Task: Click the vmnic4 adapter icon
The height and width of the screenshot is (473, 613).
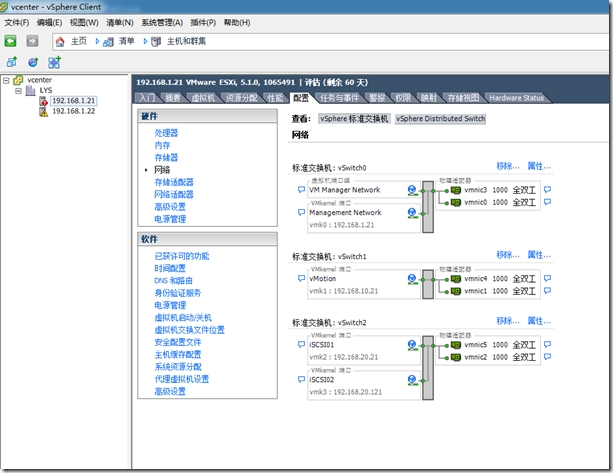Action: click(x=456, y=279)
